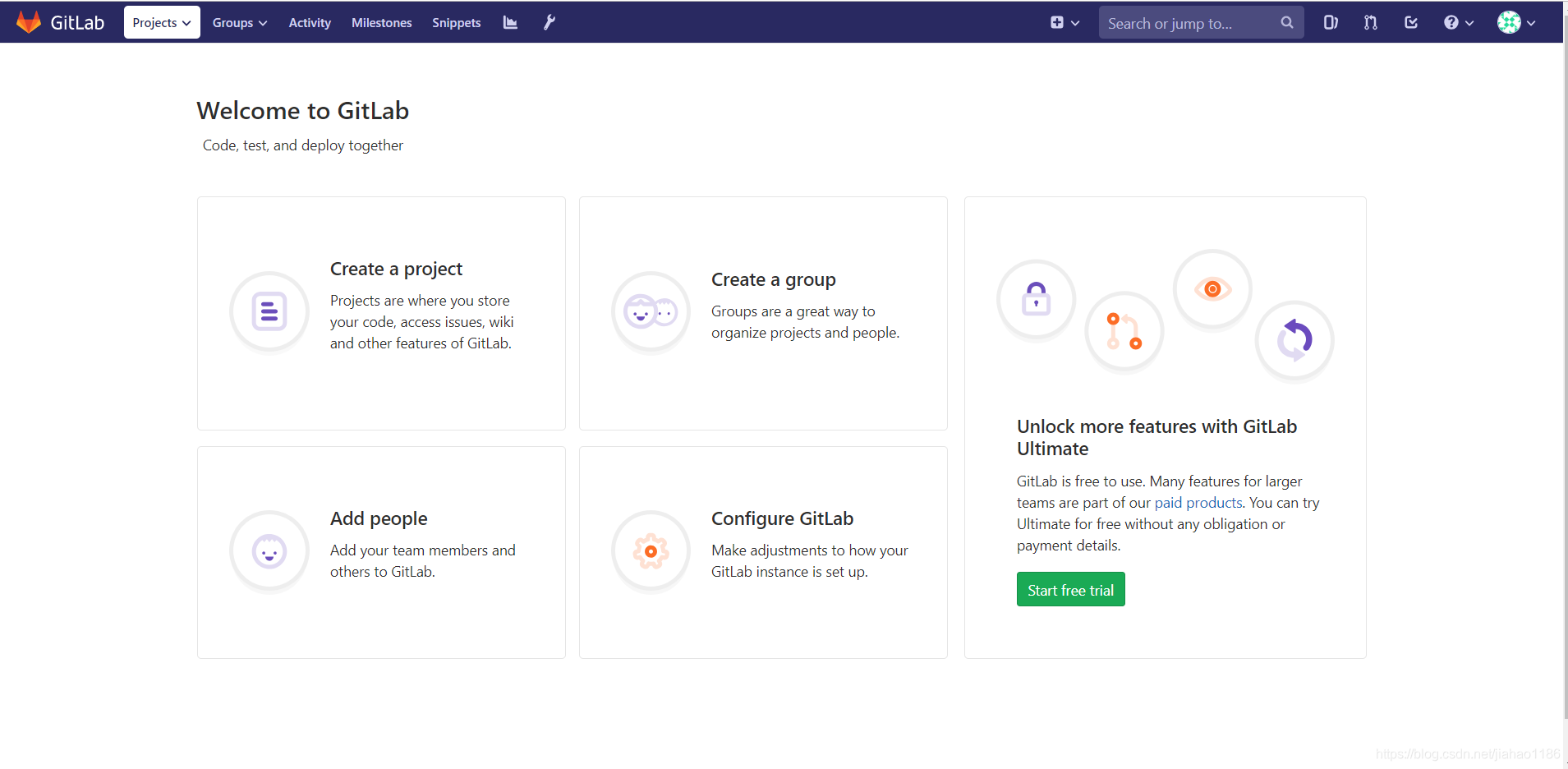
Task: Open the Projects dropdown menu
Action: point(162,23)
